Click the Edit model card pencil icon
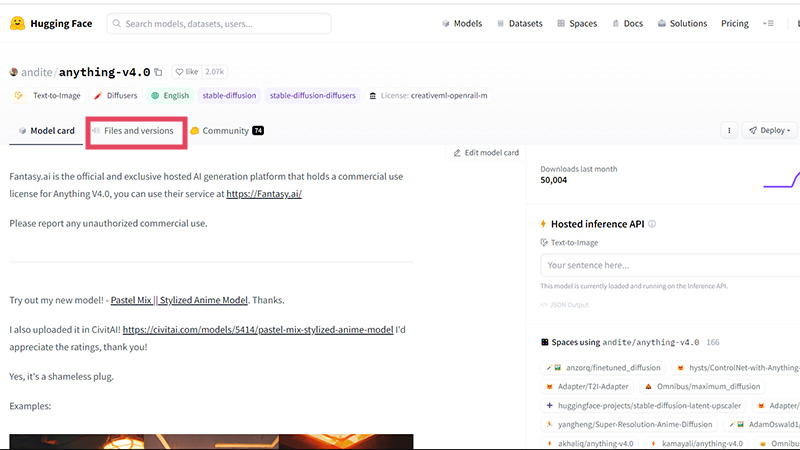 pos(457,153)
